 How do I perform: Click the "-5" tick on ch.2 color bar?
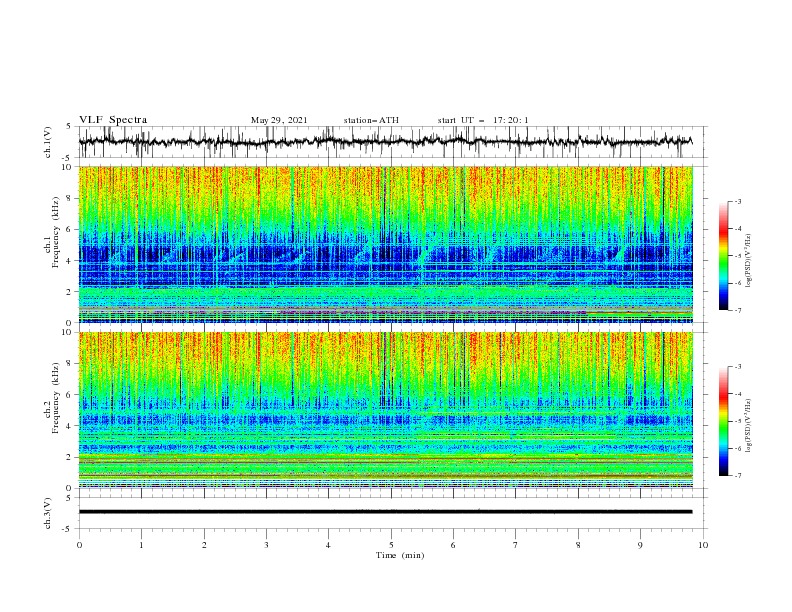(x=737, y=421)
